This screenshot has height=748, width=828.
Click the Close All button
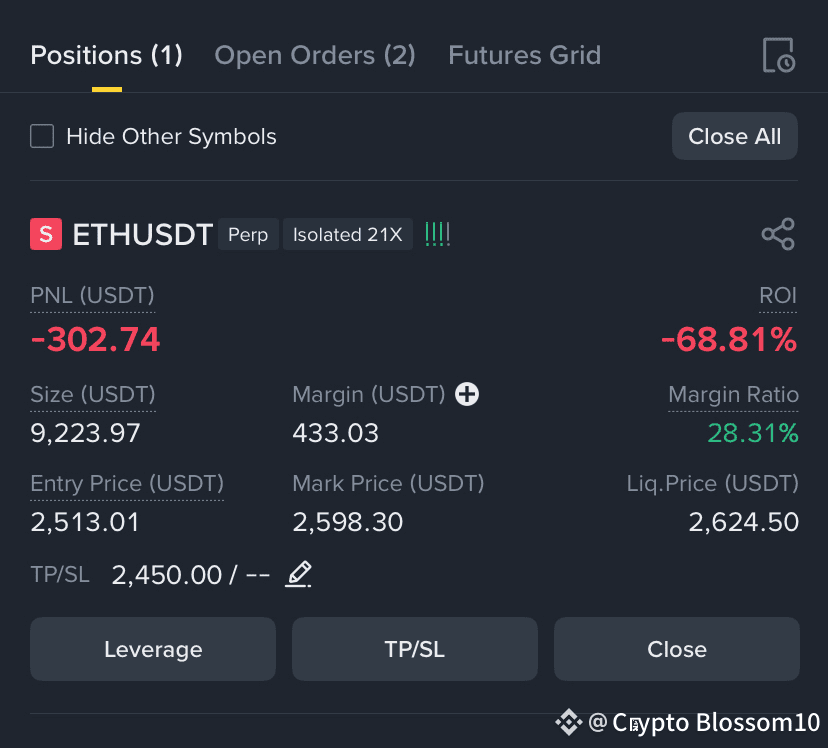click(735, 136)
